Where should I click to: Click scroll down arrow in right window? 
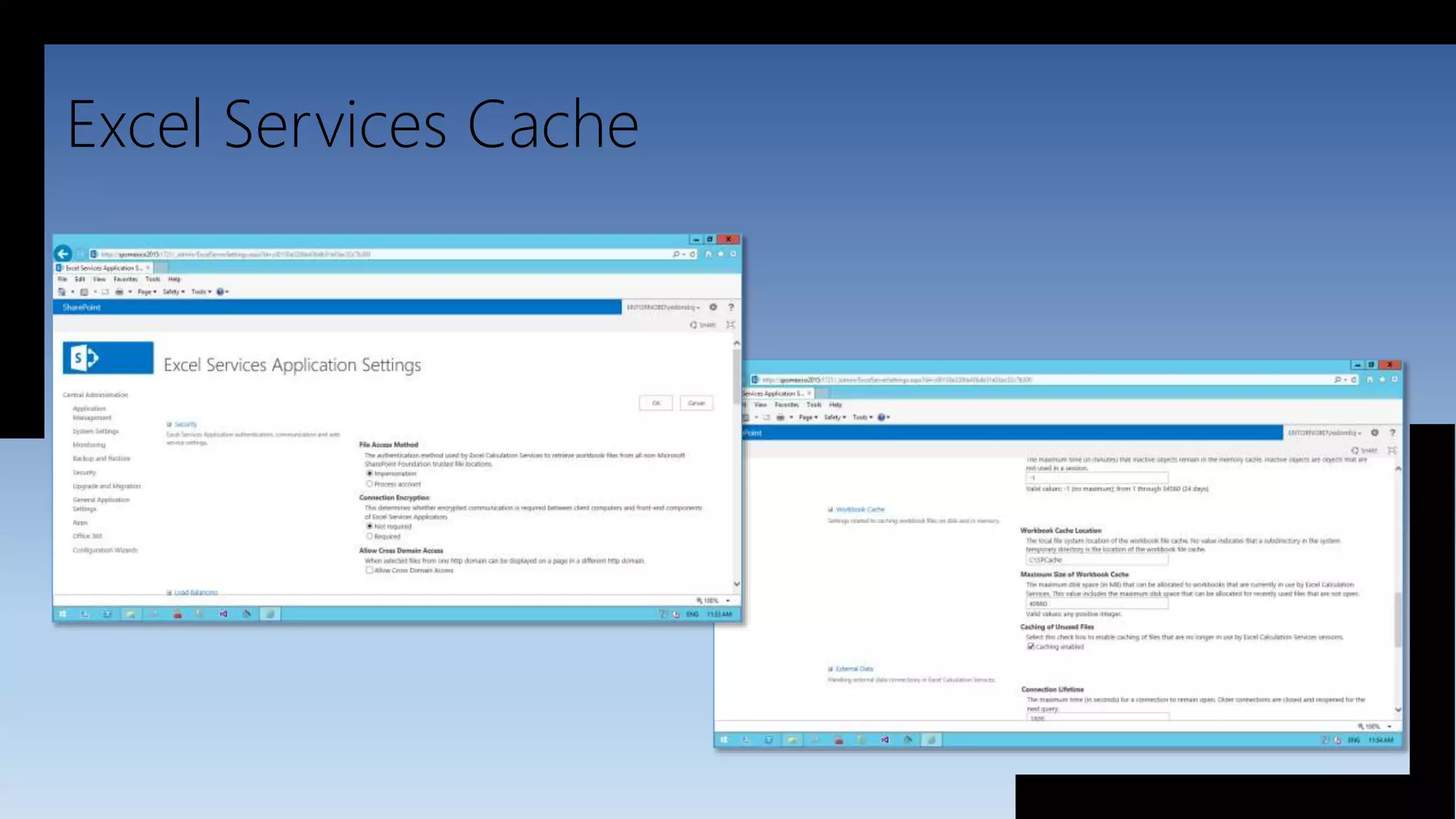(1398, 710)
